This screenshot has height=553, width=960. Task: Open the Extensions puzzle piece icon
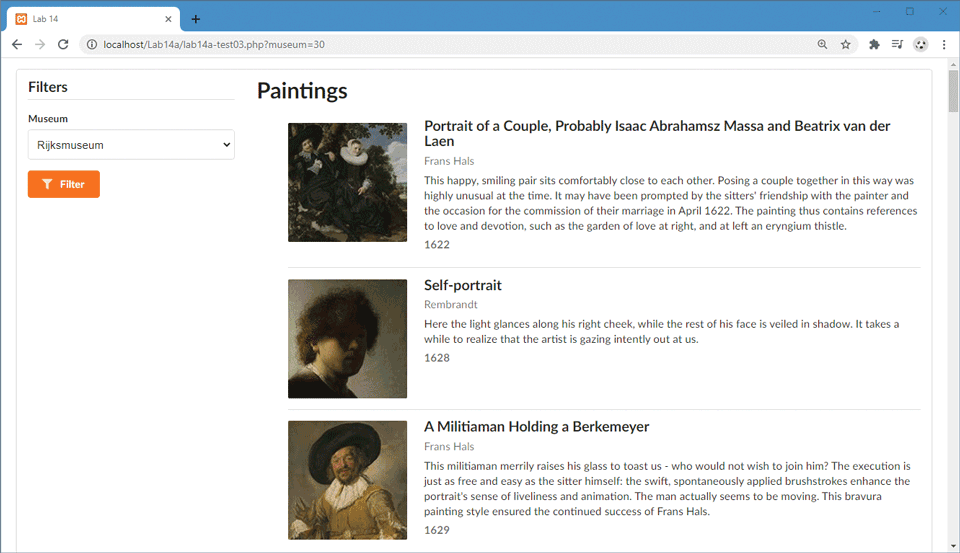[874, 45]
